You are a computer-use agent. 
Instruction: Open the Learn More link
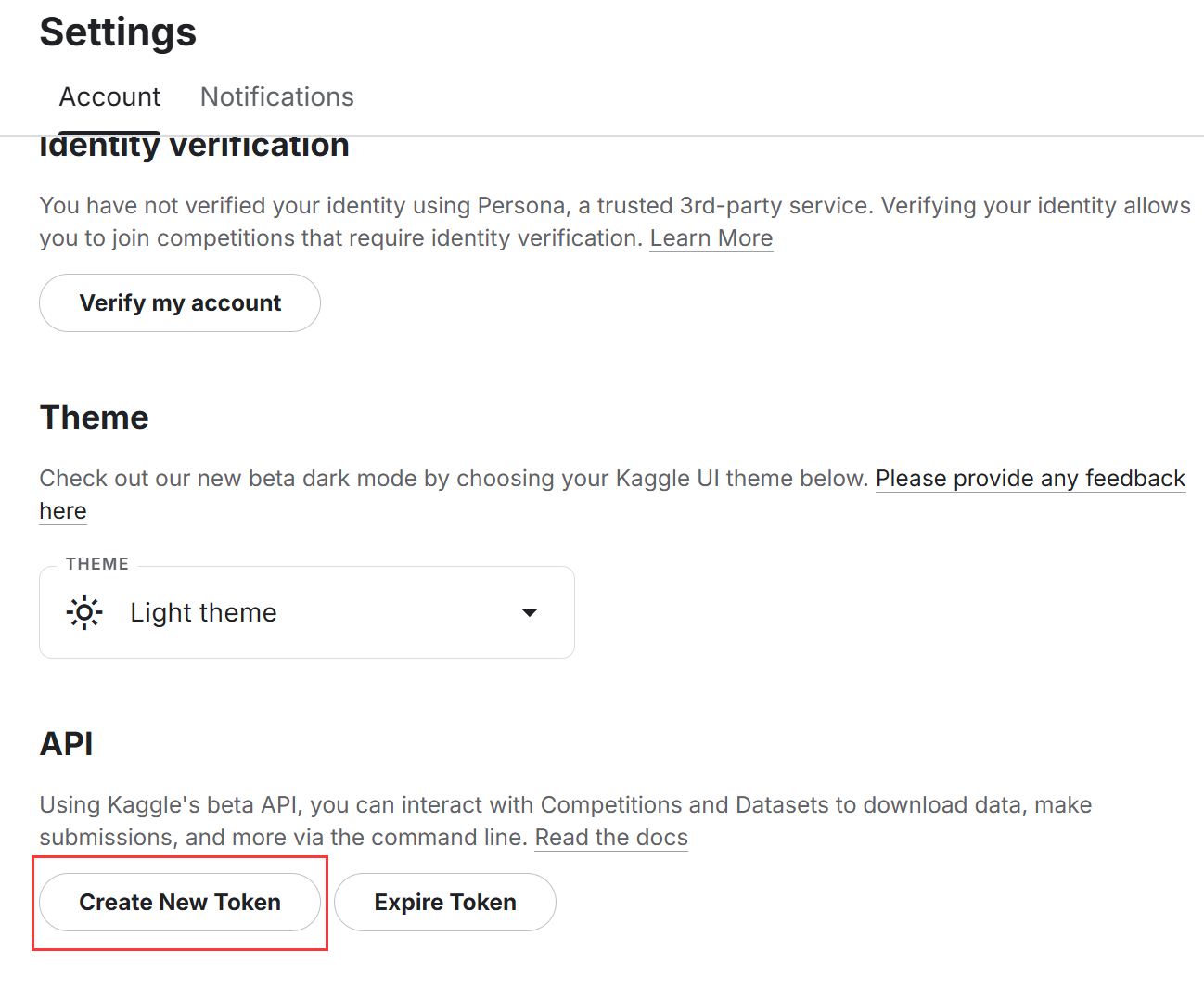[711, 238]
